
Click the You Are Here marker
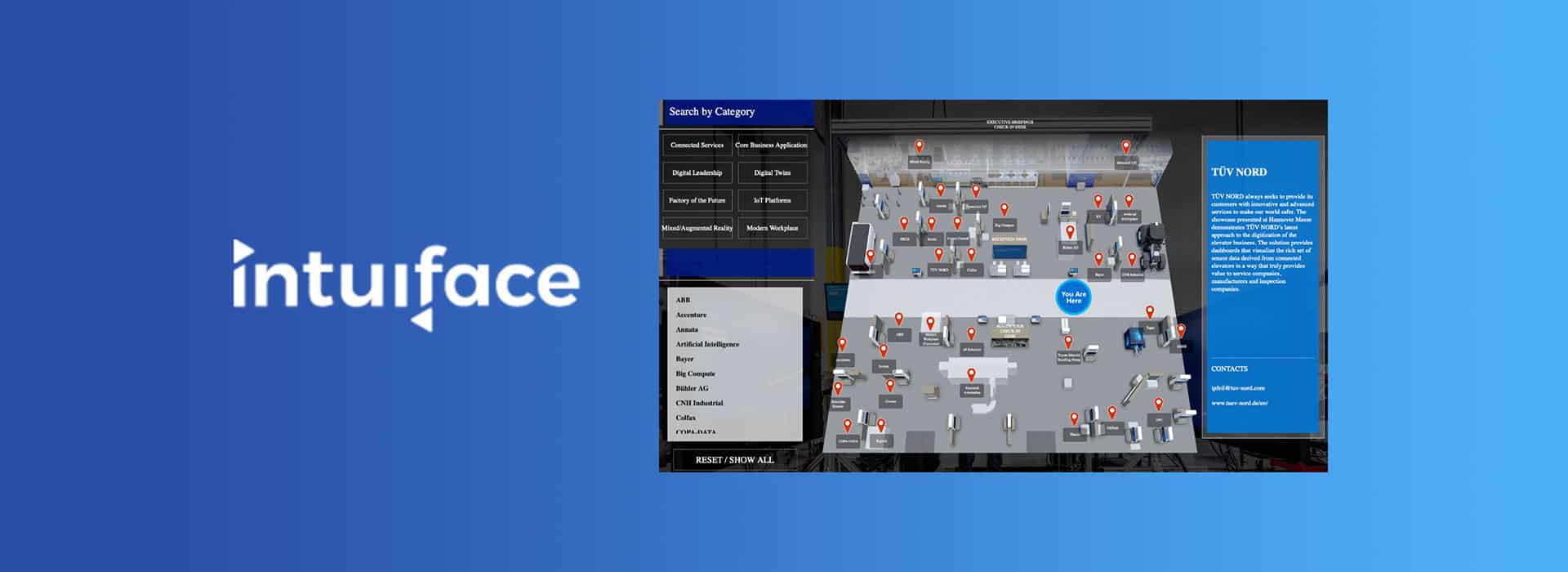click(x=1073, y=297)
